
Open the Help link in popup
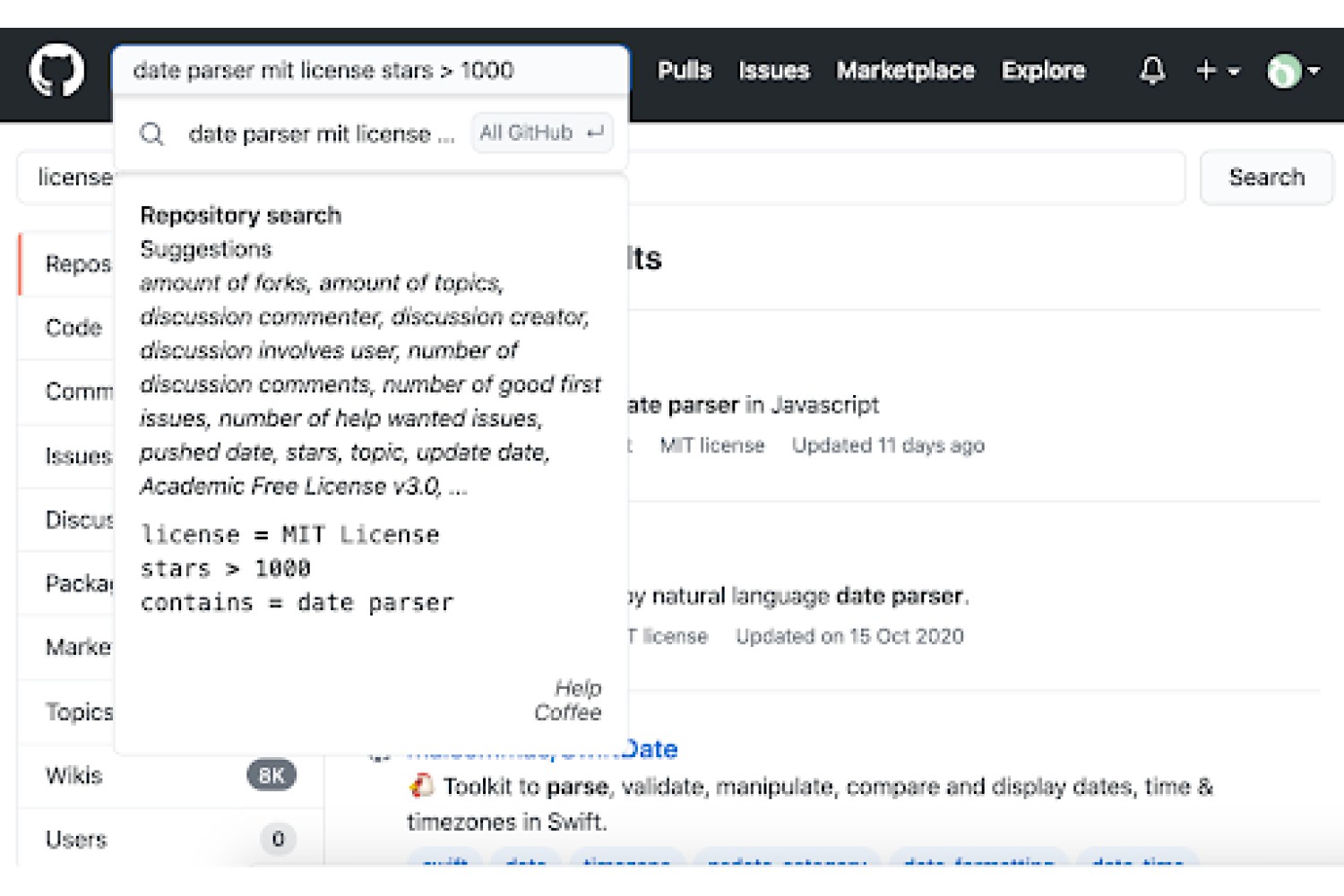(x=578, y=688)
